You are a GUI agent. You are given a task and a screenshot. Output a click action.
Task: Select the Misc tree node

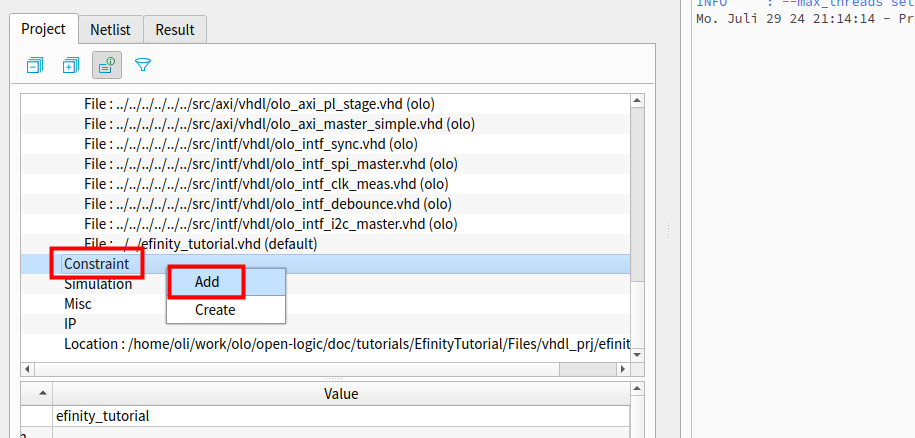pyautogui.click(x=78, y=304)
